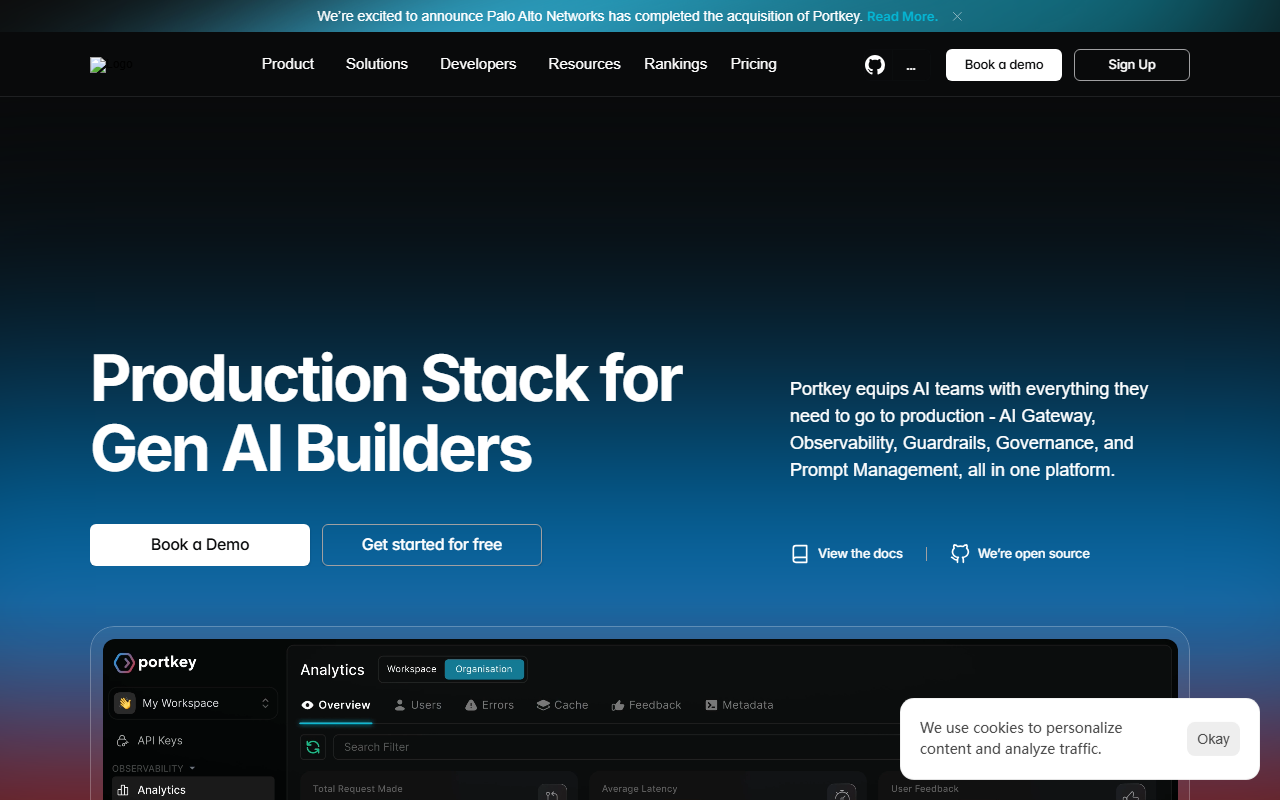Open the Developers menu
Viewport: 1280px width, 800px height.
[478, 64]
